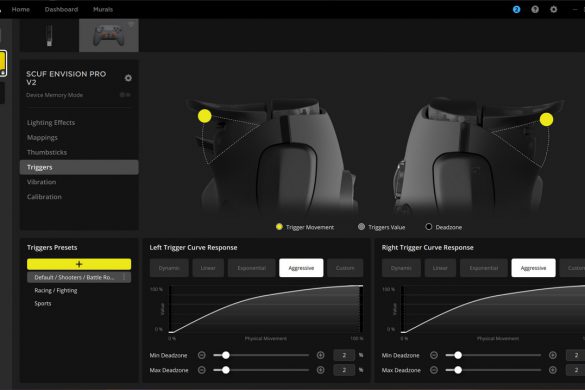
Task: Increase left trigger Min Deadzone with plus icon
Action: tap(320, 355)
